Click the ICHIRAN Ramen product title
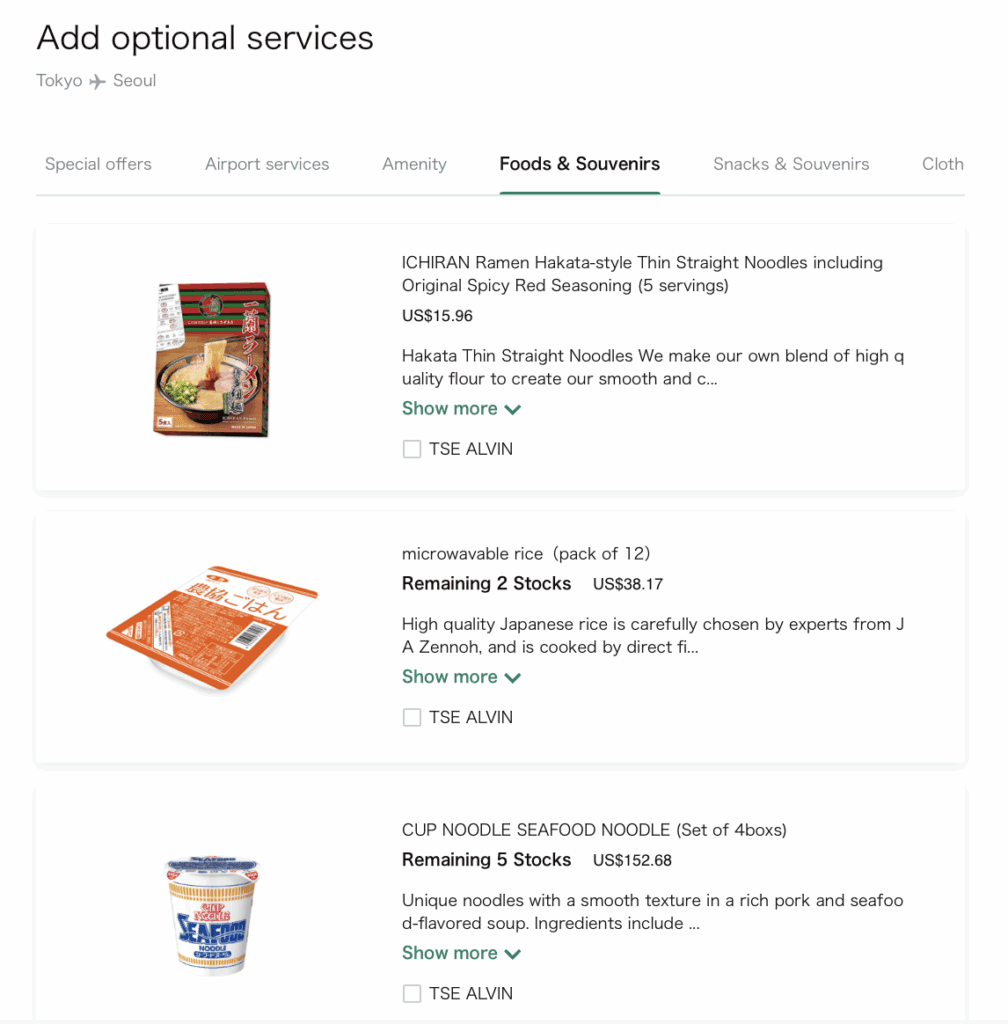The image size is (1008, 1024). coord(642,274)
